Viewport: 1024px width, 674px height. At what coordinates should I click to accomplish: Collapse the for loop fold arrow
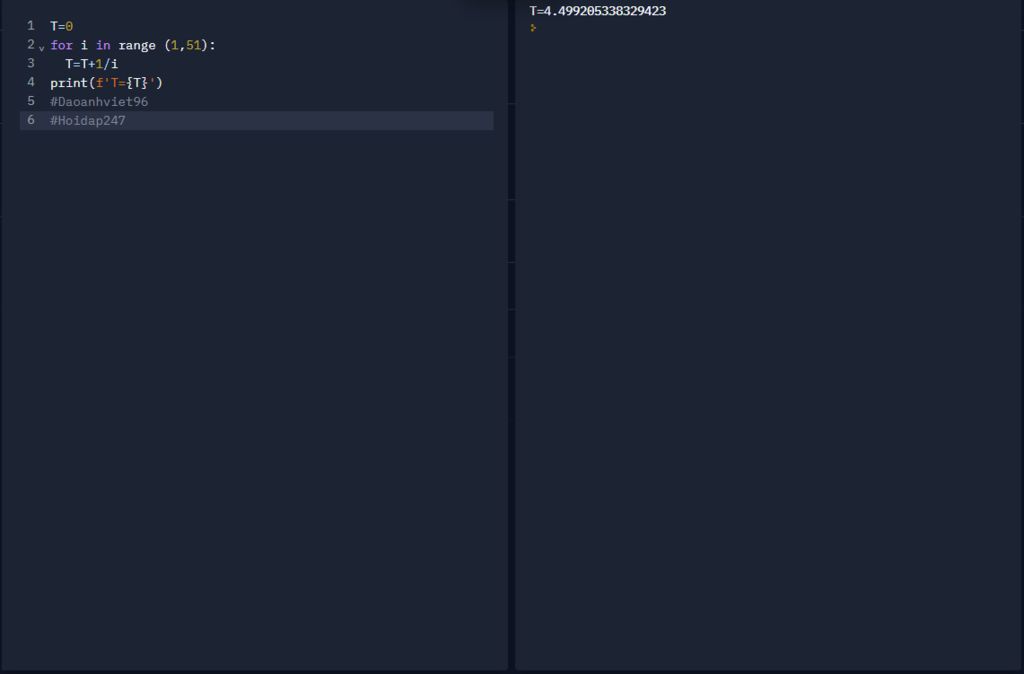[42, 48]
